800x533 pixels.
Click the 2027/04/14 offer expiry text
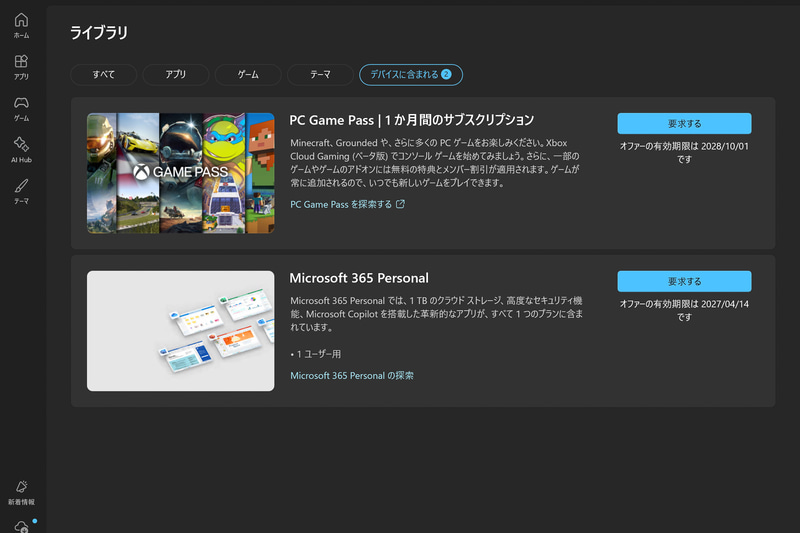(x=684, y=310)
